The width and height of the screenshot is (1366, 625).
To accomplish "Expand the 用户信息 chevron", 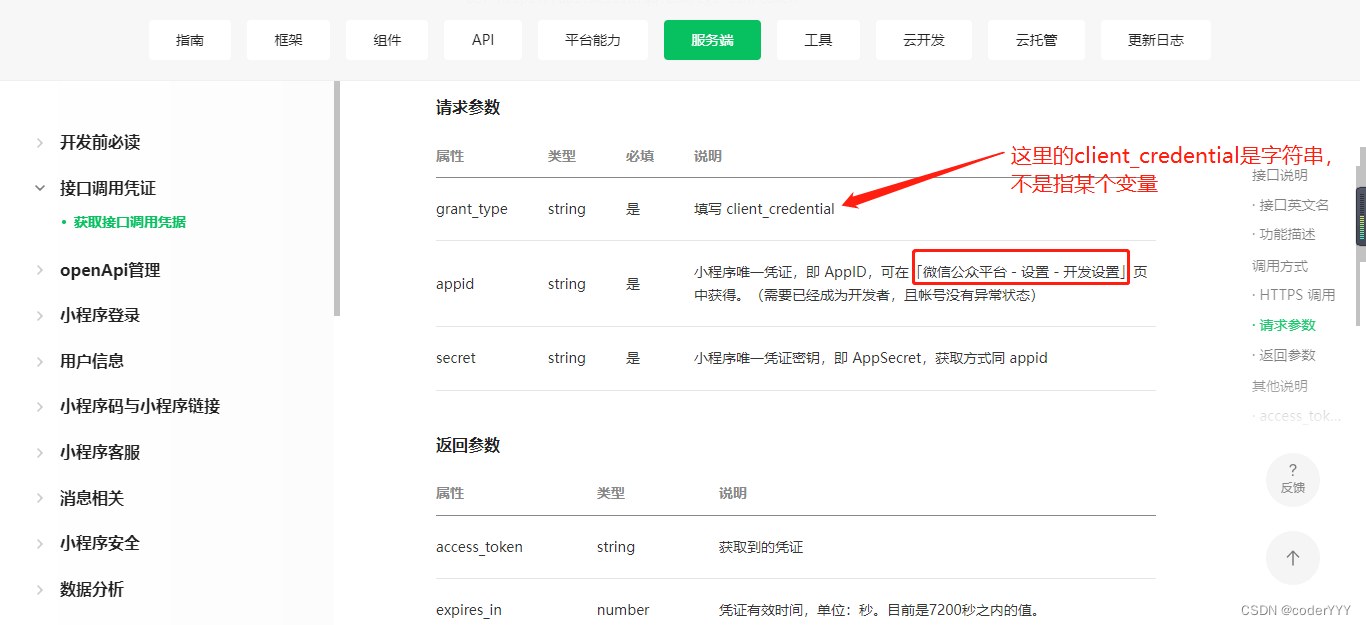I will [40, 361].
